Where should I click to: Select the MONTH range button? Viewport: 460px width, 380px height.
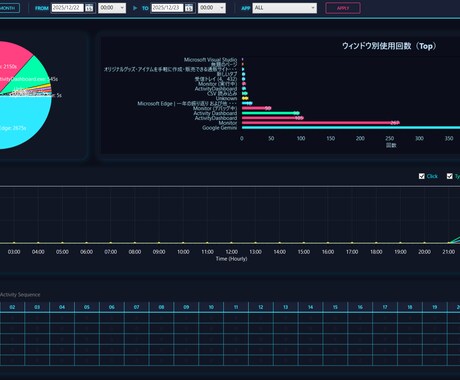9,8
